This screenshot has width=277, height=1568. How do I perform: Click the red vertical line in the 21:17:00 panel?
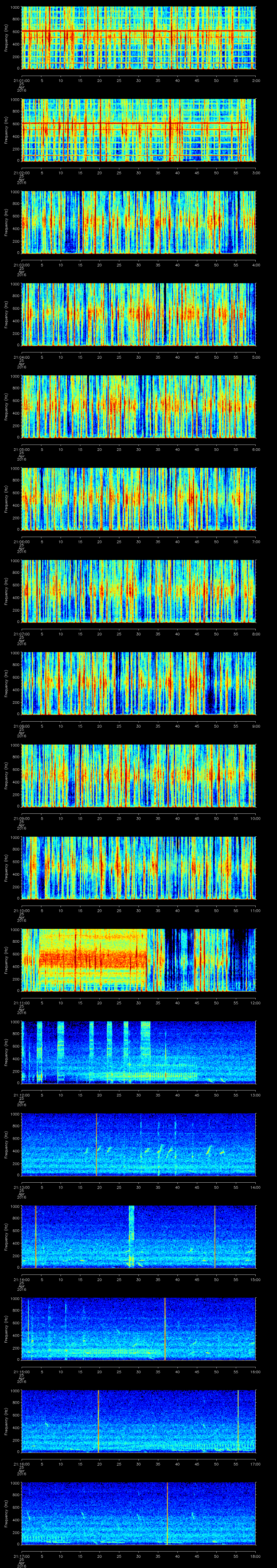click(x=167, y=1513)
